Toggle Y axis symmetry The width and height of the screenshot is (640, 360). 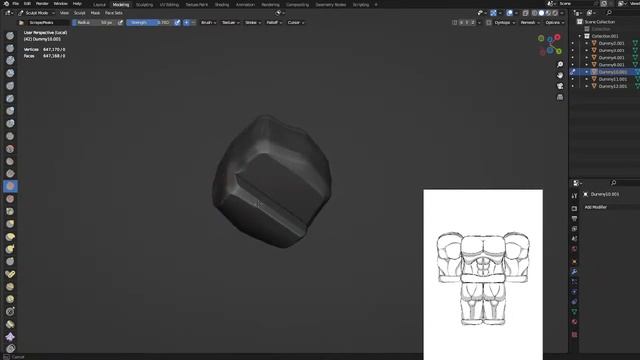pyautogui.click(x=467, y=22)
